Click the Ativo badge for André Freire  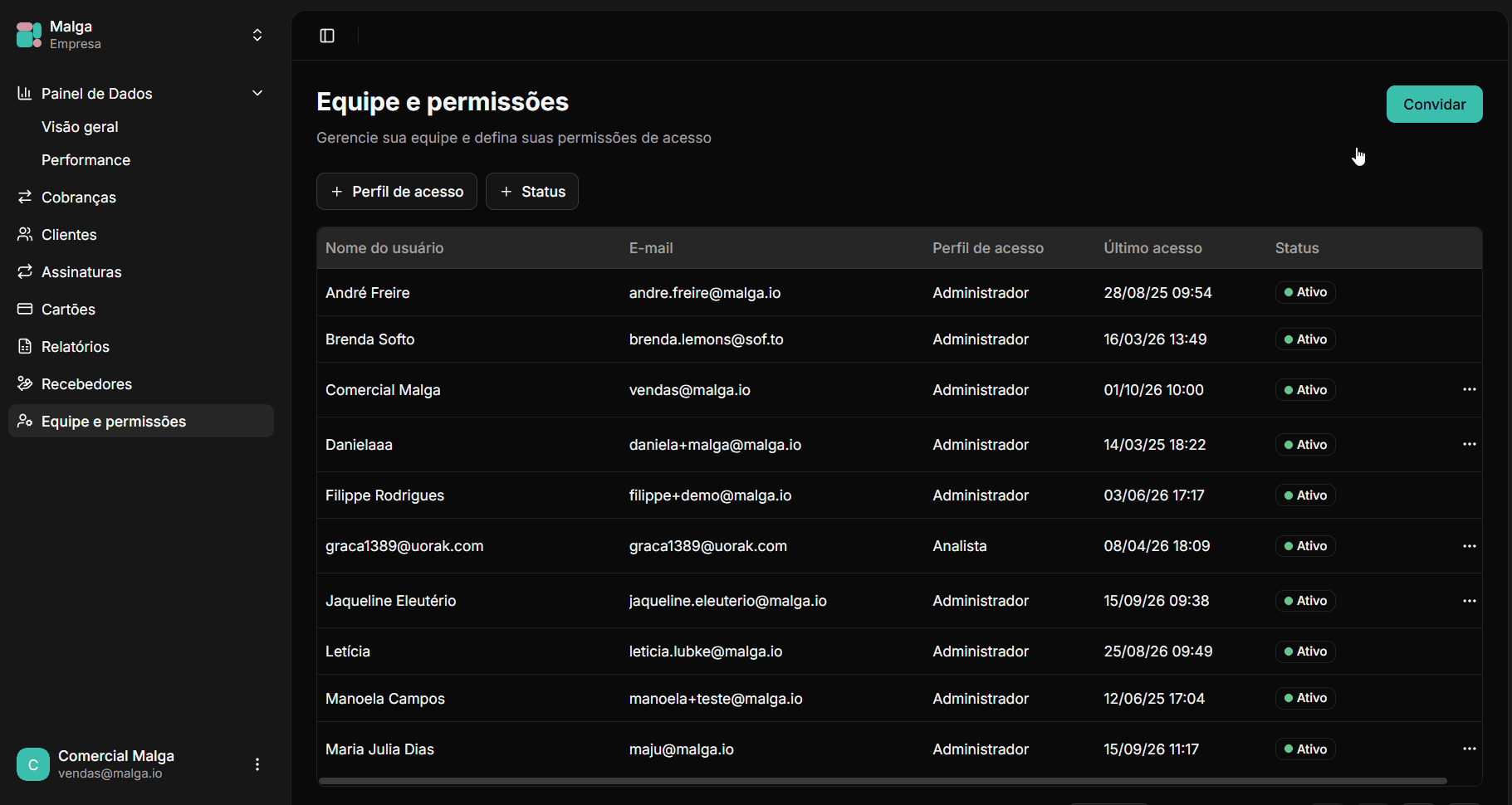pyautogui.click(x=1305, y=292)
